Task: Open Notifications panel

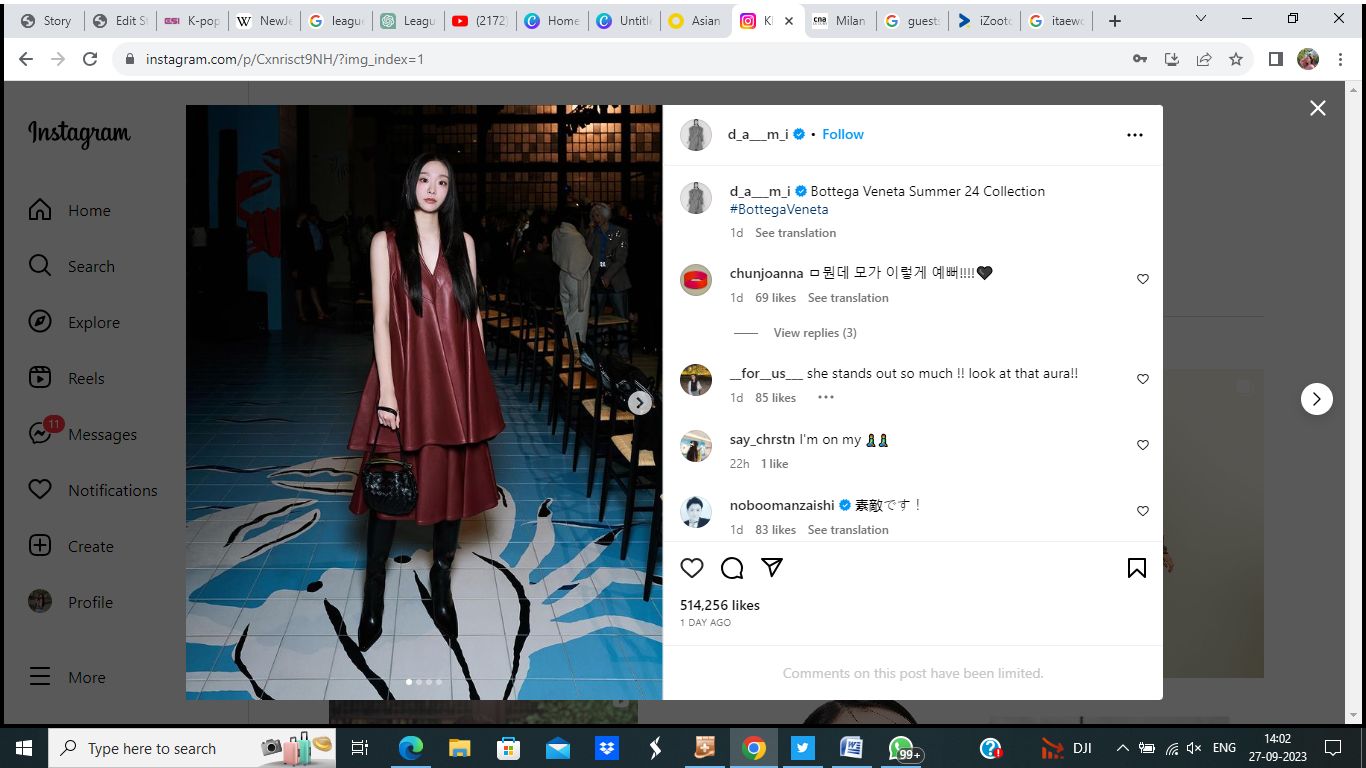Action: tap(93, 490)
